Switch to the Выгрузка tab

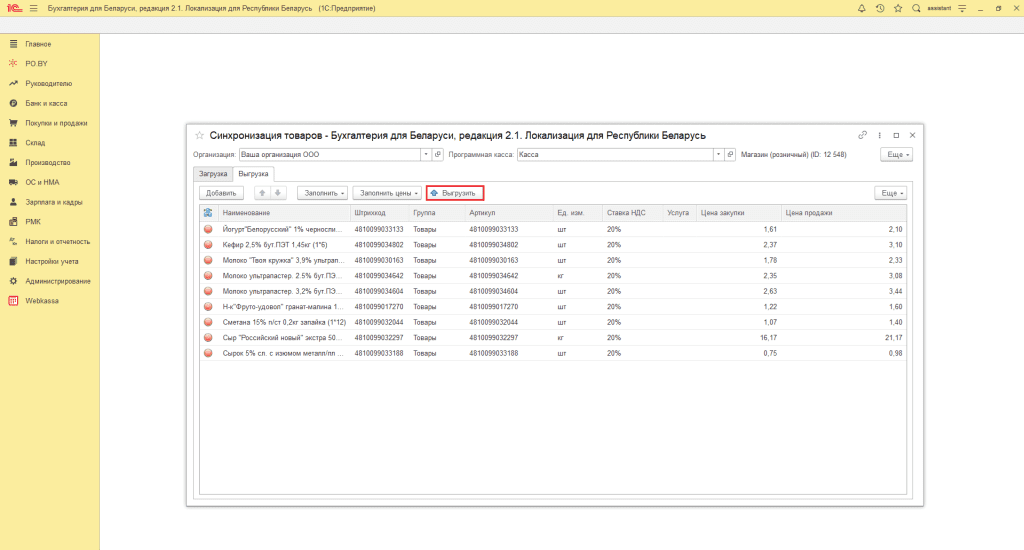coord(253,174)
